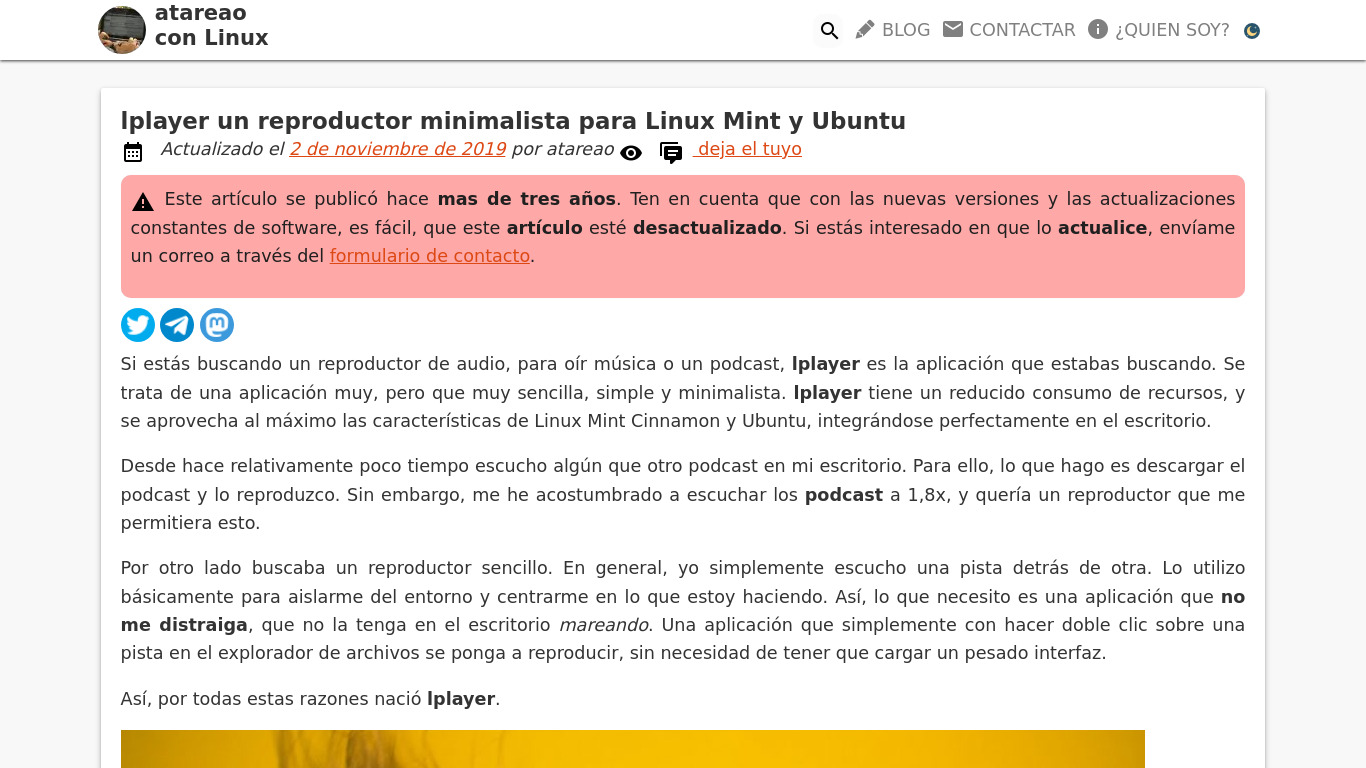
Task: Click the pencil icon beside BLOG
Action: (x=865, y=30)
